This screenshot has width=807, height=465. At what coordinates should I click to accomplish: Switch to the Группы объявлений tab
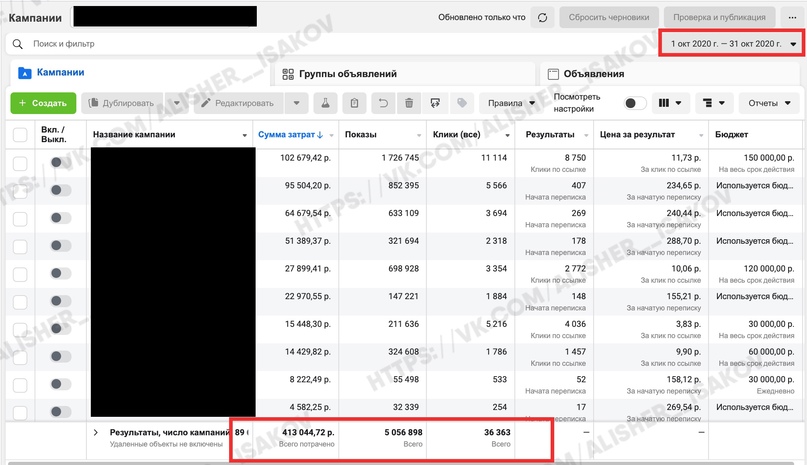pyautogui.click(x=404, y=74)
